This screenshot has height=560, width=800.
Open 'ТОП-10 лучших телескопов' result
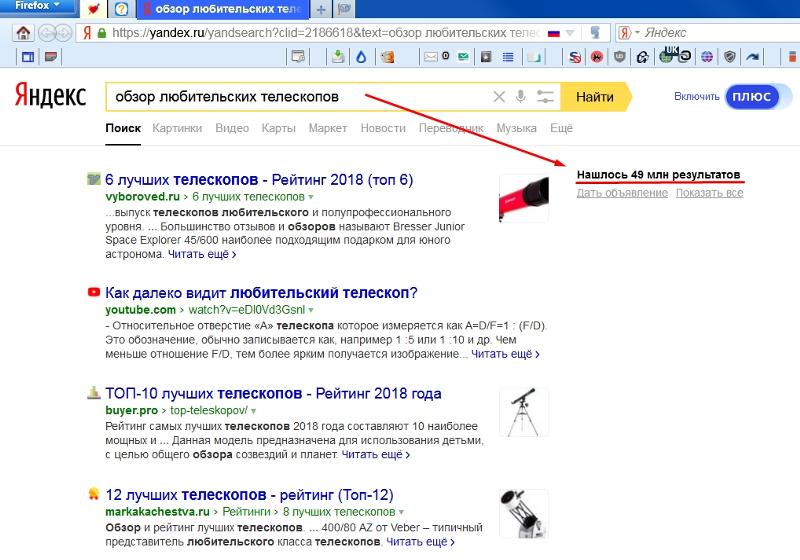point(273,393)
